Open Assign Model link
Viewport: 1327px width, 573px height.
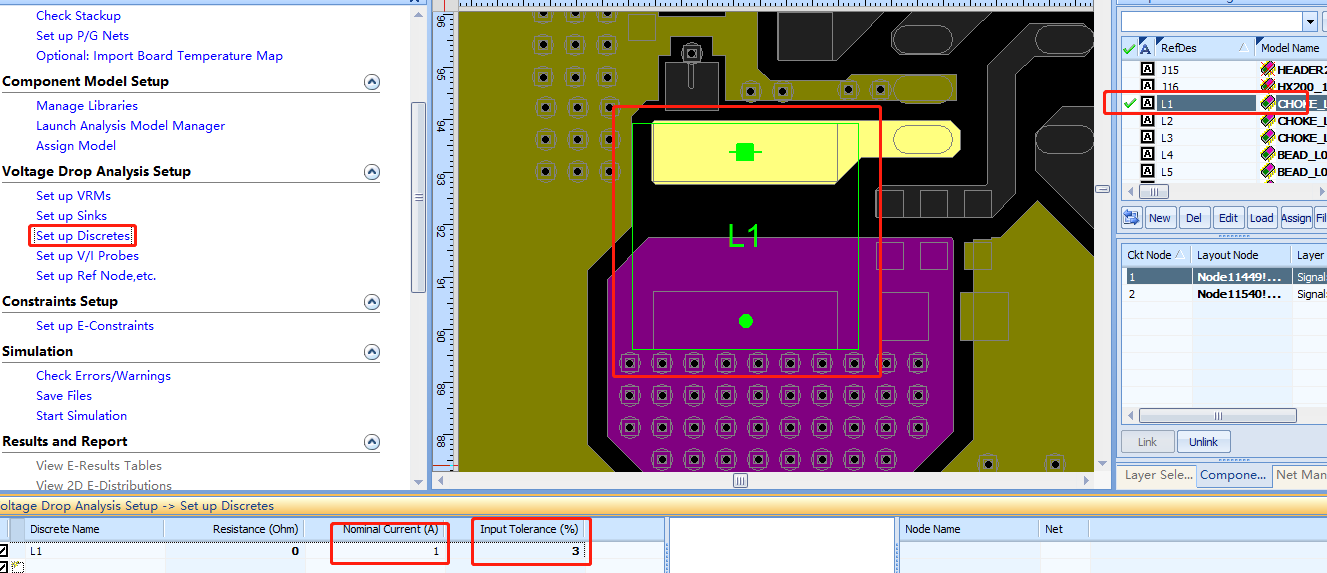click(76, 146)
